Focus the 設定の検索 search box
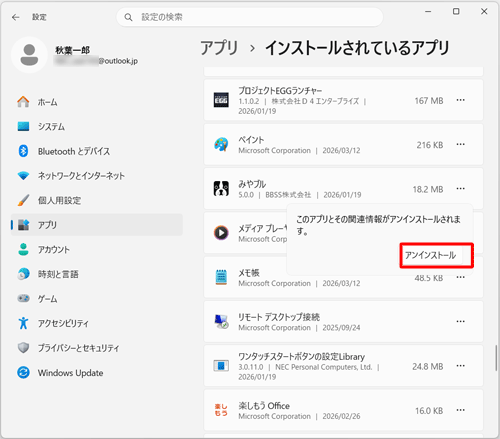The width and height of the screenshot is (500, 439). pyautogui.click(x=250, y=17)
